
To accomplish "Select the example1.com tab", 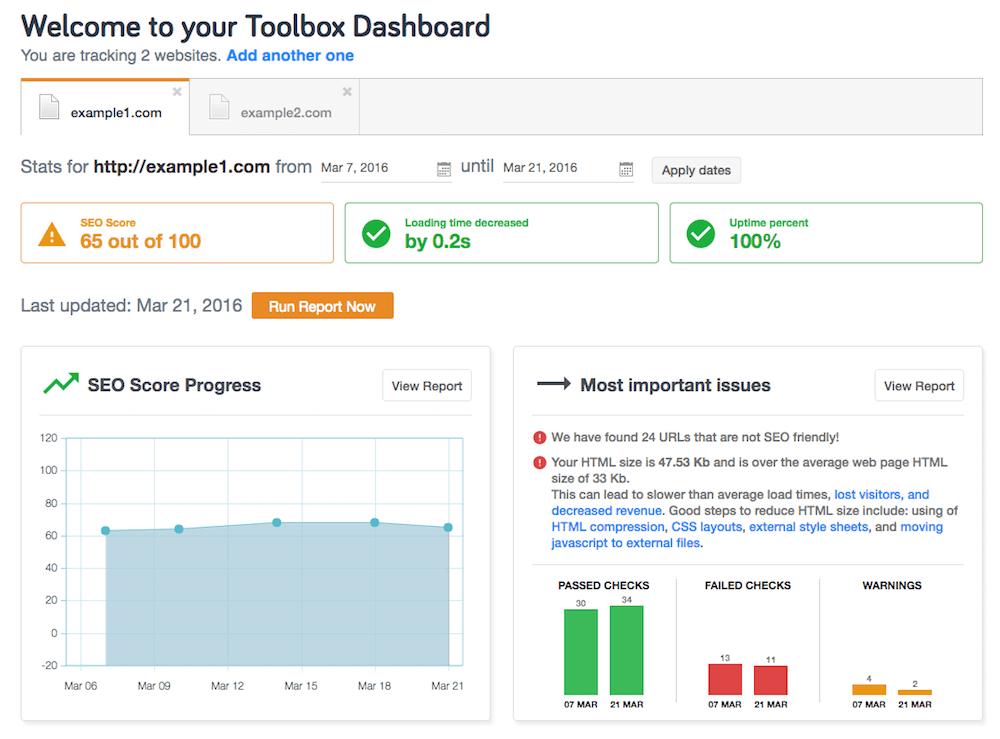I will click(117, 112).
